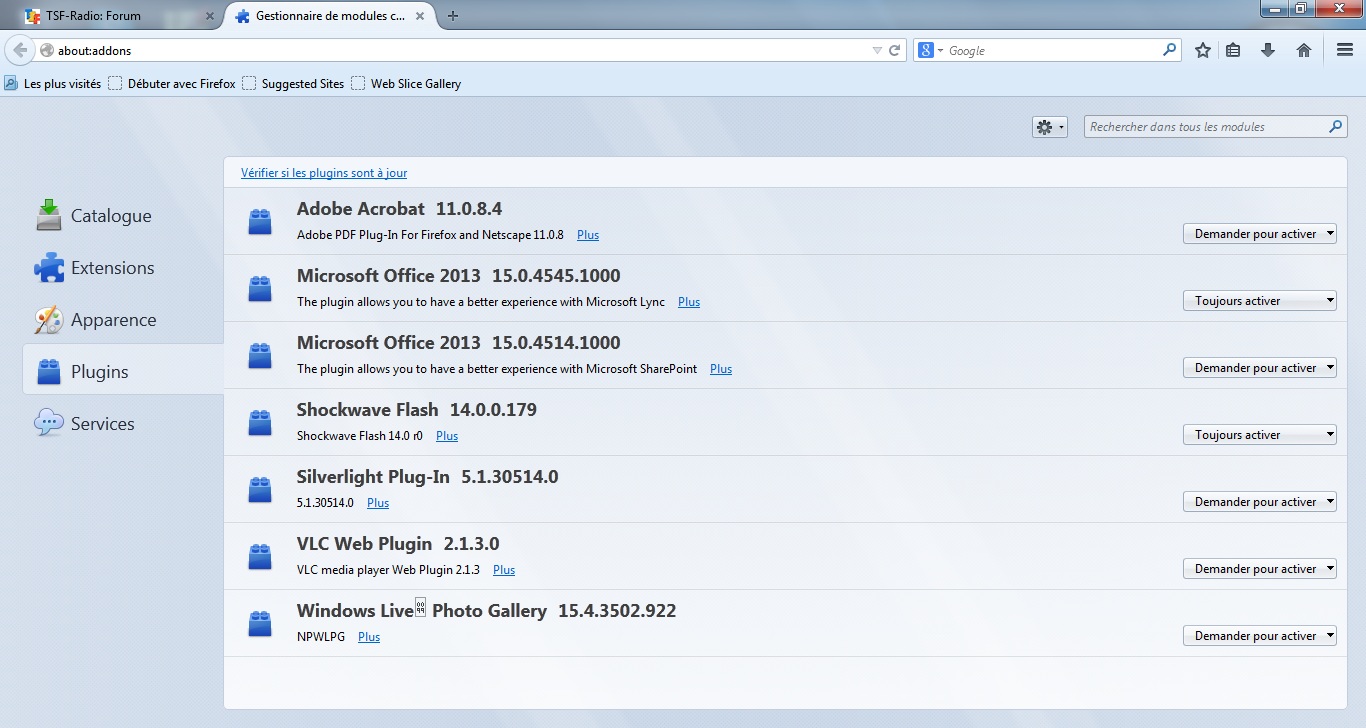Screen dimensions: 1366x728
Task: Click the Silverlight Plug-In brick icon
Action: tap(260, 489)
